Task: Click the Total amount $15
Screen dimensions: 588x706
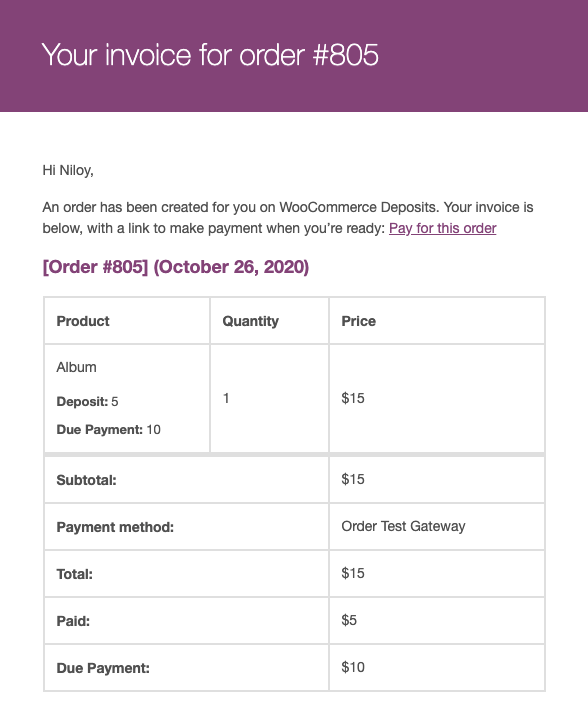Action: click(x=353, y=573)
